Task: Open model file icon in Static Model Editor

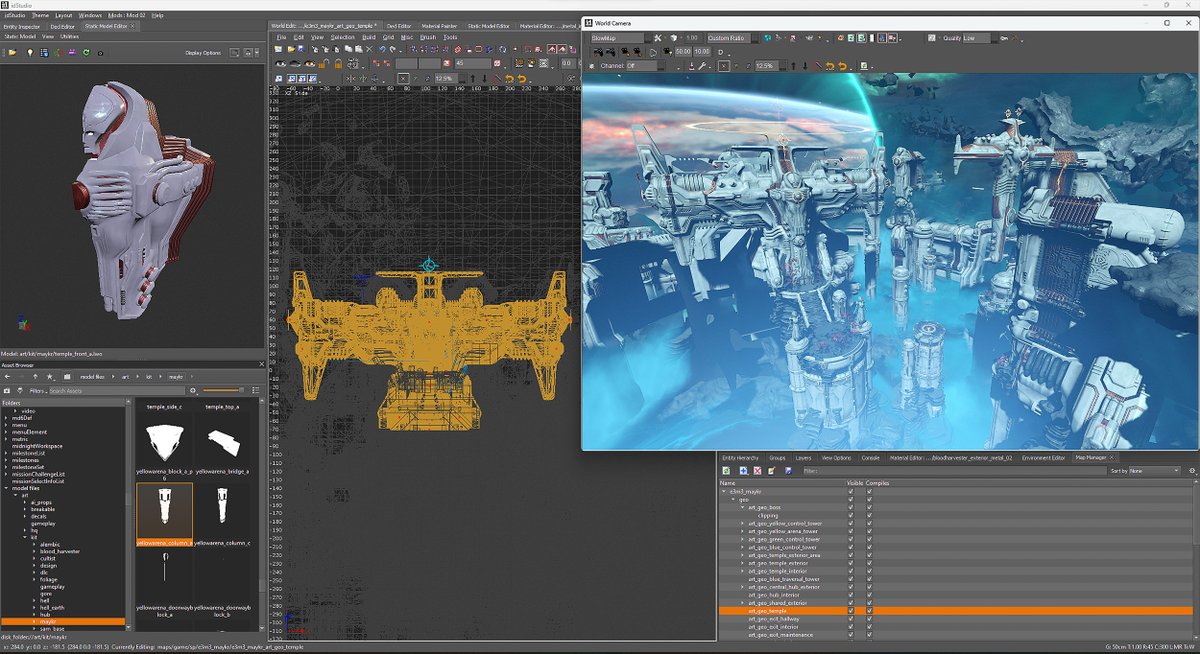Action: [12, 52]
